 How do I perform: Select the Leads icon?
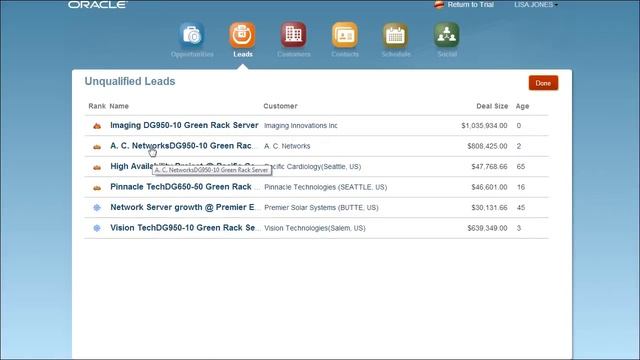coord(242,35)
